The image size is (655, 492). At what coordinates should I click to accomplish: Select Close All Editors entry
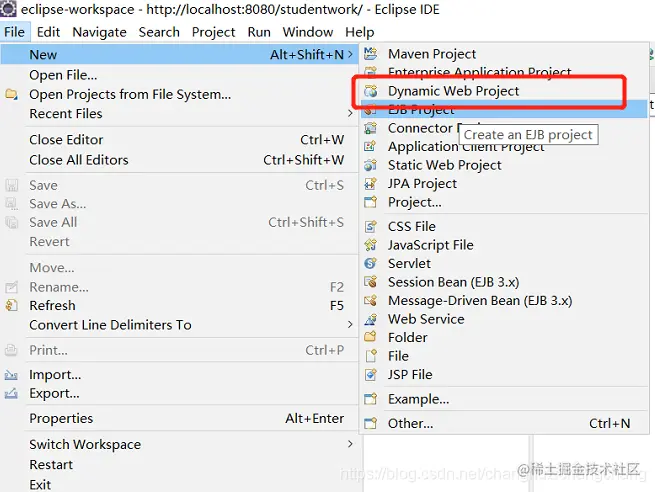click(180, 160)
